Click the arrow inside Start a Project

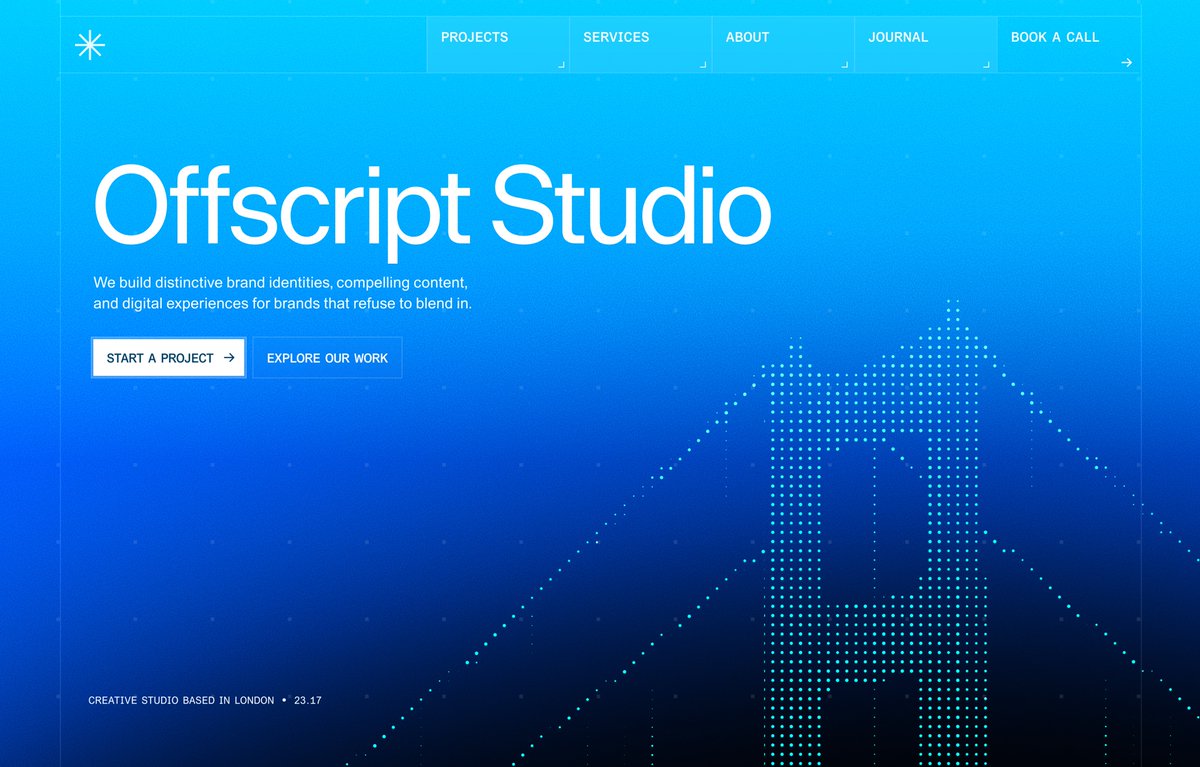coord(229,357)
